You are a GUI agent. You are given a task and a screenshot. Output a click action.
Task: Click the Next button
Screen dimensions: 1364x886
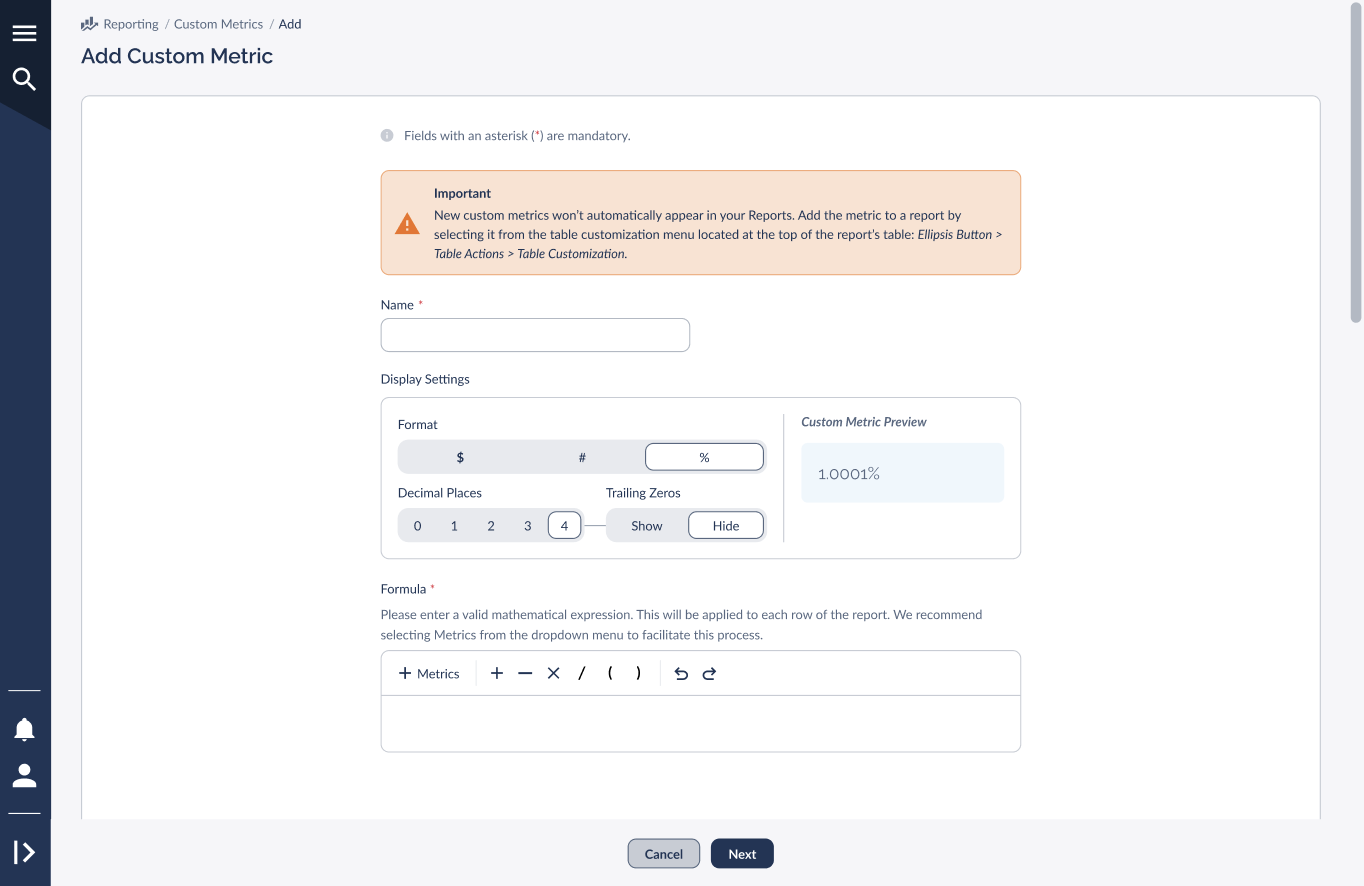(741, 853)
